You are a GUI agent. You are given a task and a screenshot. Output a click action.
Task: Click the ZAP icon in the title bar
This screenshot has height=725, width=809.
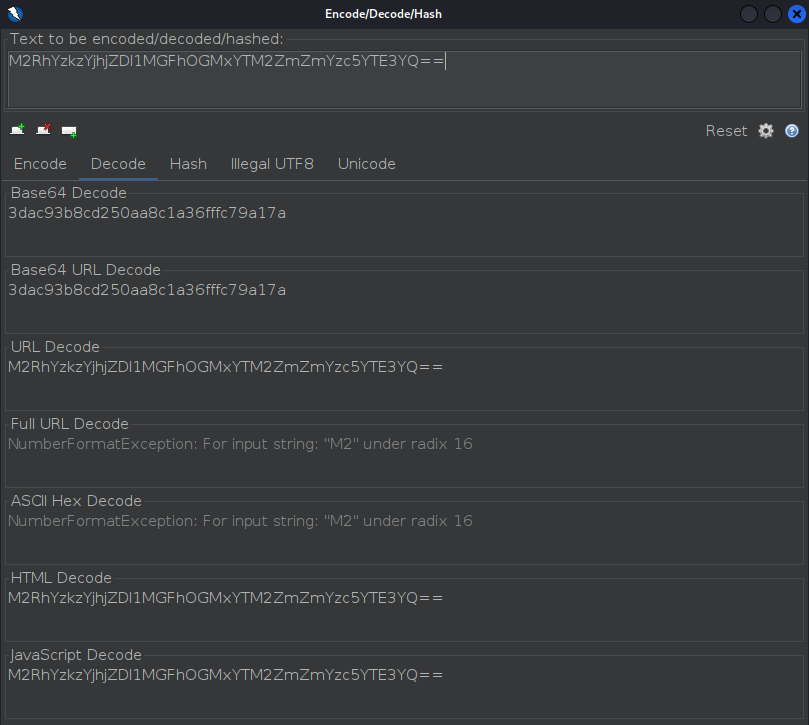point(14,14)
